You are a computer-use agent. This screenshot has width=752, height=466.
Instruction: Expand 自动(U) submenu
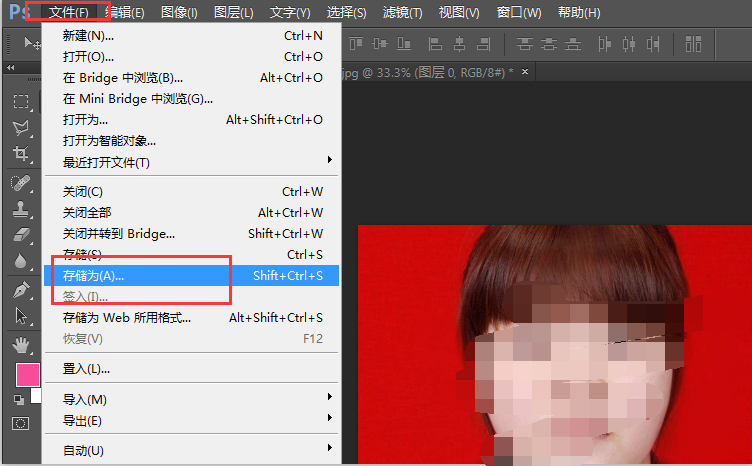pos(329,447)
